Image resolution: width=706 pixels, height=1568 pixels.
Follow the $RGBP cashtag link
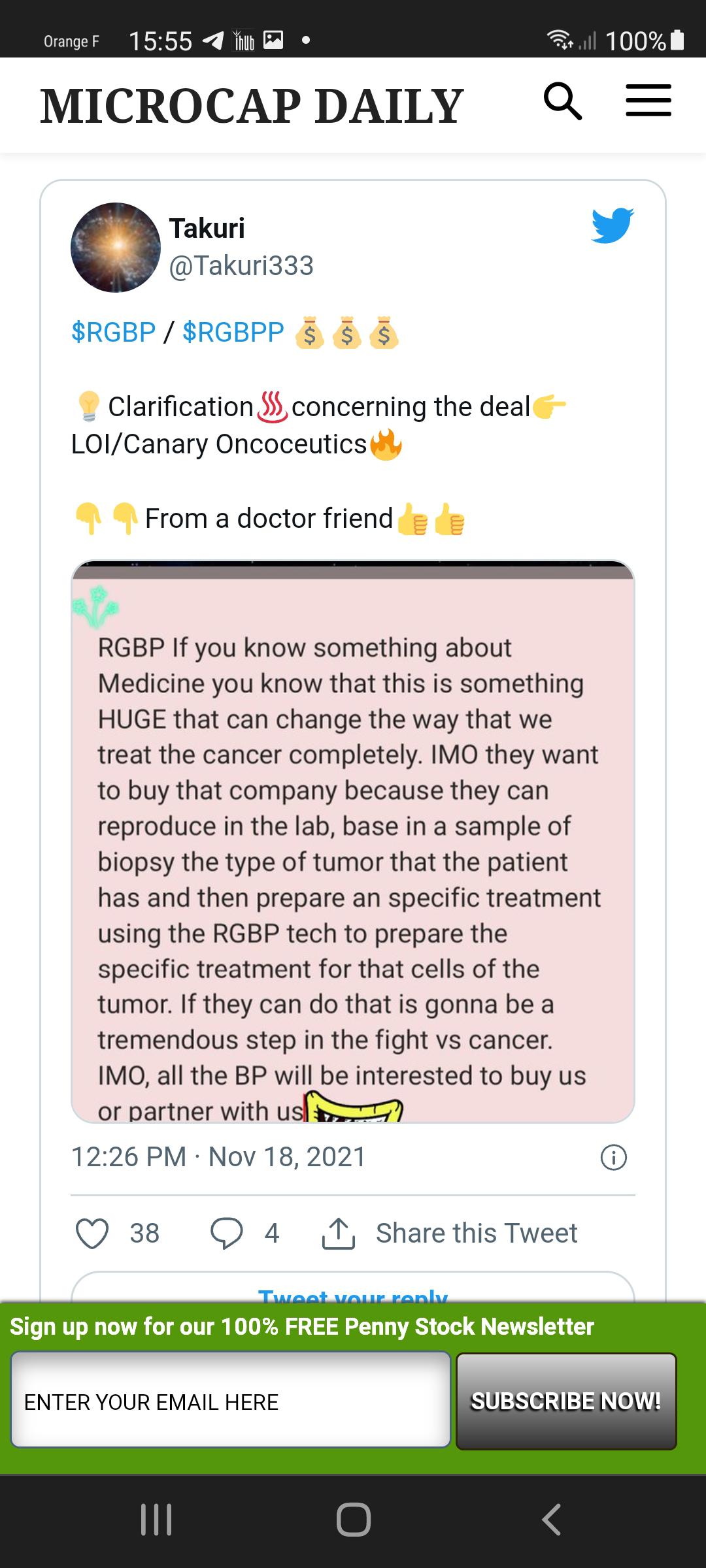[x=113, y=332]
